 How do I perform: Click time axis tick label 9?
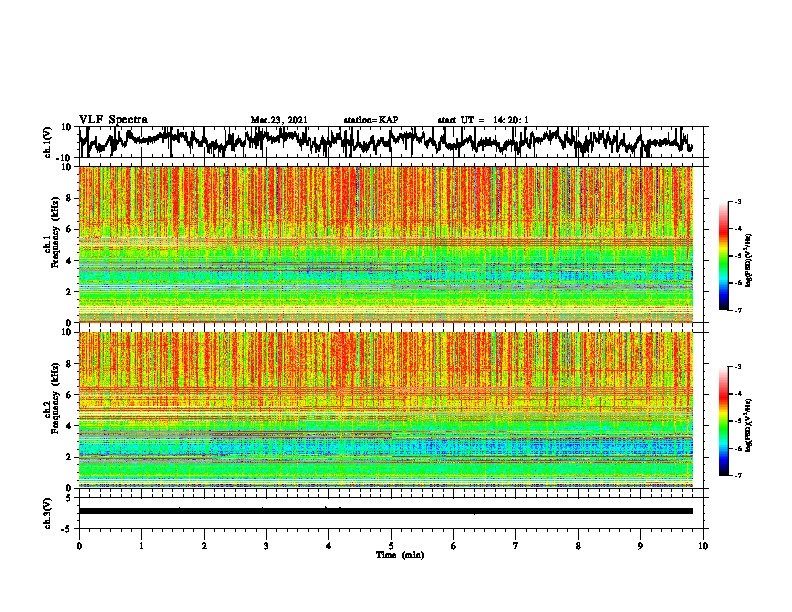pyautogui.click(x=640, y=546)
